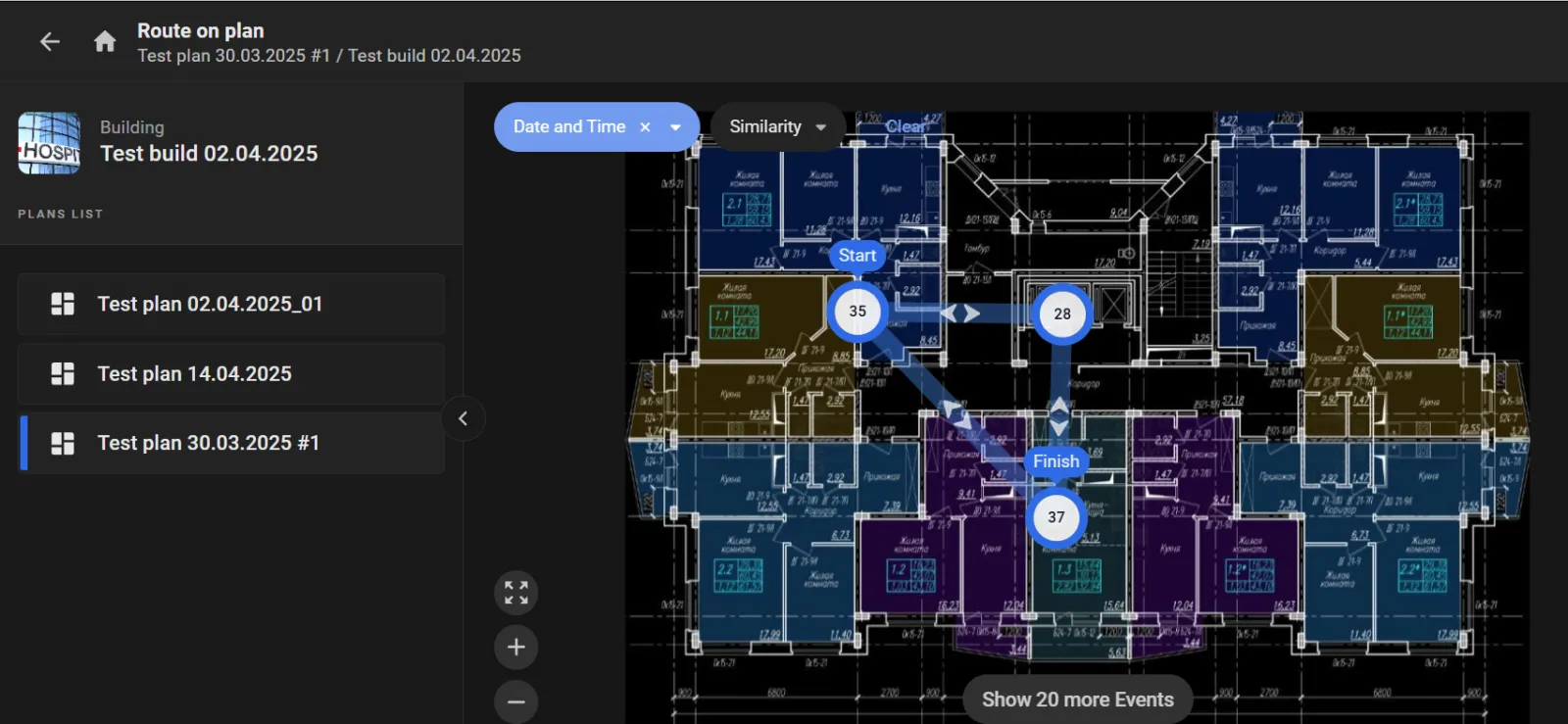The width and height of the screenshot is (1568, 724).
Task: Click plan icon beside Test plan 02.04.2025_01
Action: tap(63, 305)
